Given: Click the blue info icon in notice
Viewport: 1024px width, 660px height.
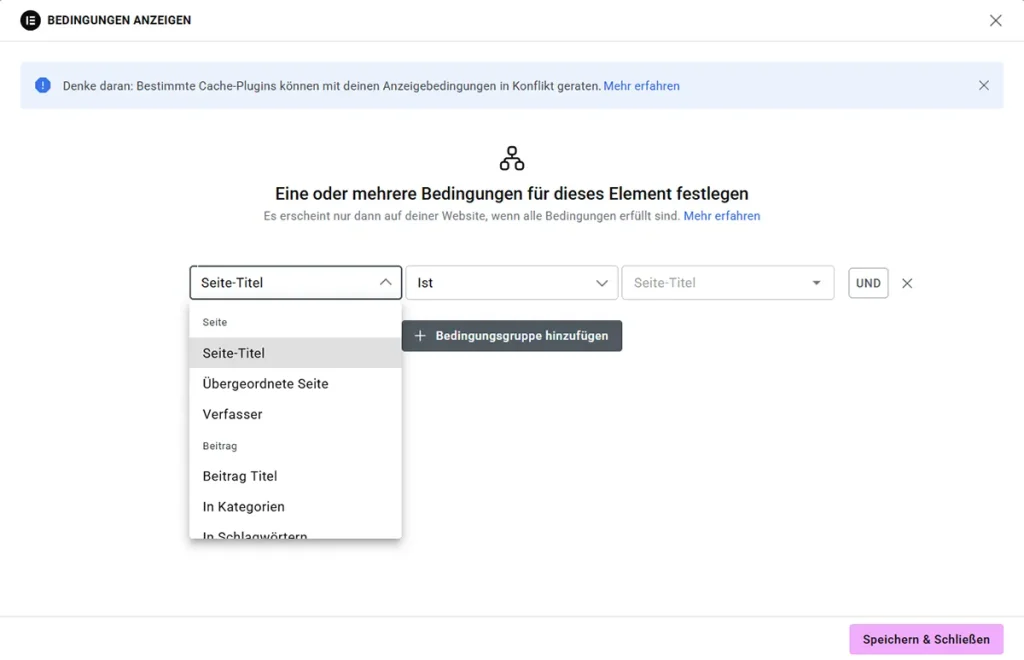Looking at the screenshot, I should tap(43, 86).
